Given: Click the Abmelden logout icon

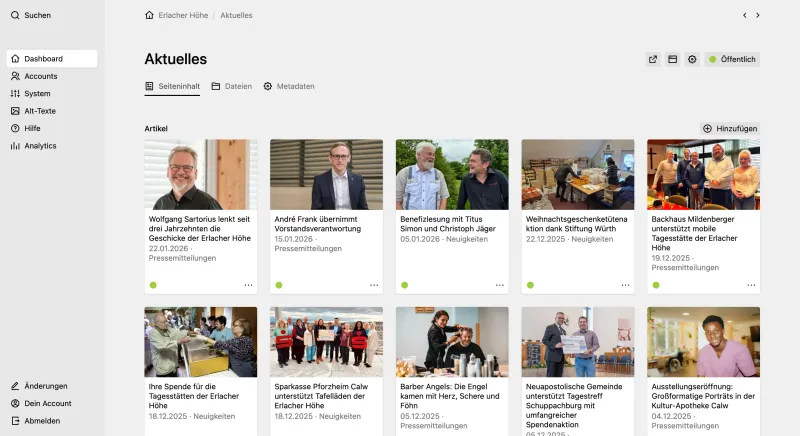Looking at the screenshot, I should click(15, 421).
